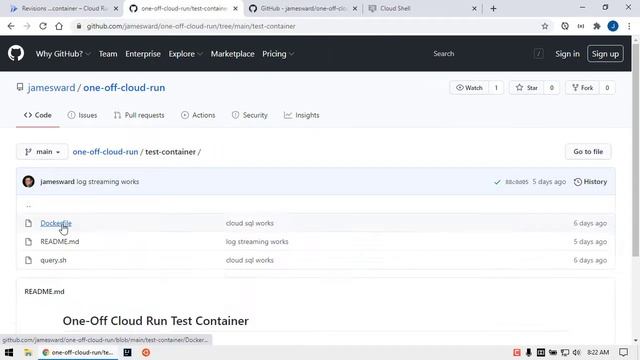640x360 pixels.
Task: Open the Enterprise nav item
Action: [x=143, y=54]
